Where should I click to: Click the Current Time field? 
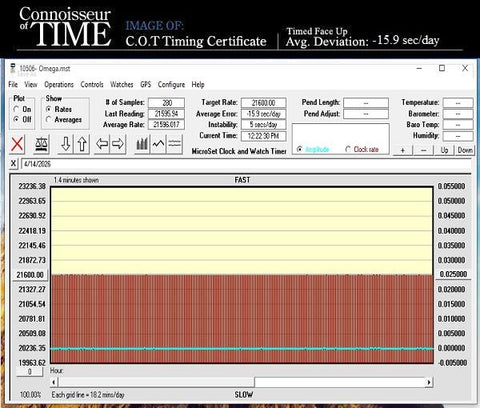tap(264, 136)
